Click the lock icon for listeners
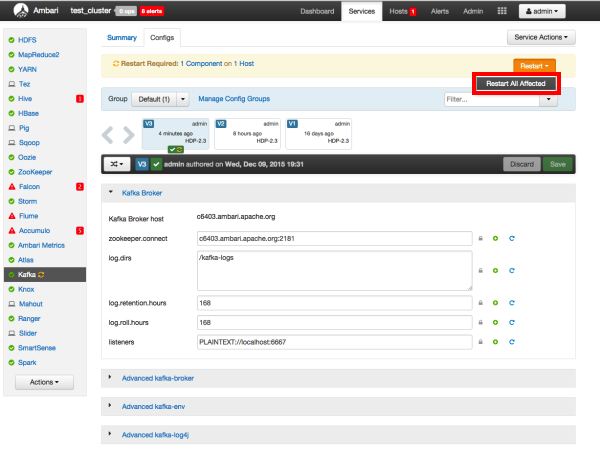600x451 pixels. [481, 342]
